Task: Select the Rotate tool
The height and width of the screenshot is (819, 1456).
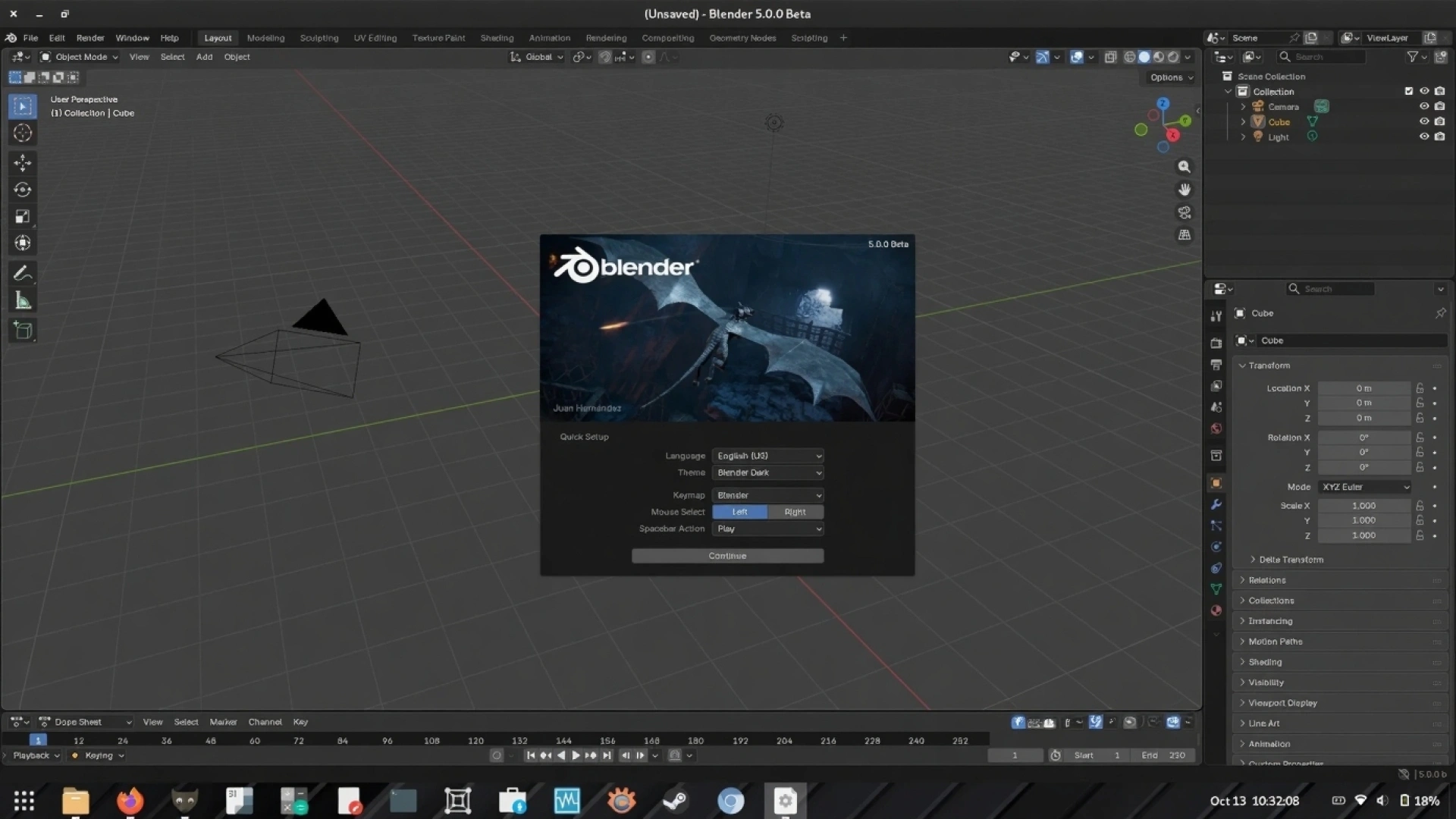Action: [23, 190]
